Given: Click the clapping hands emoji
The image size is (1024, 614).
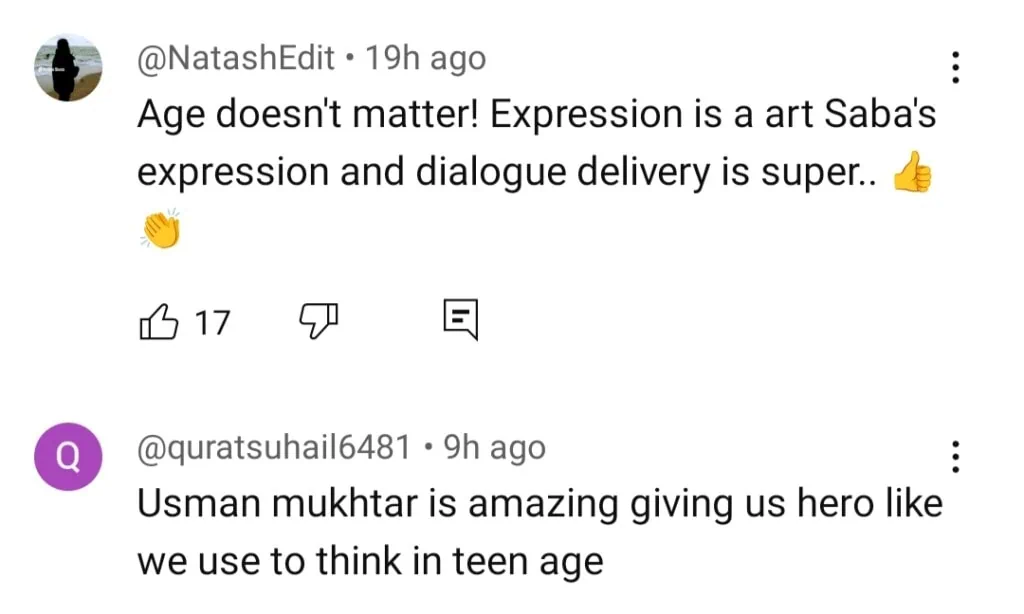Looking at the screenshot, I should (x=160, y=228).
